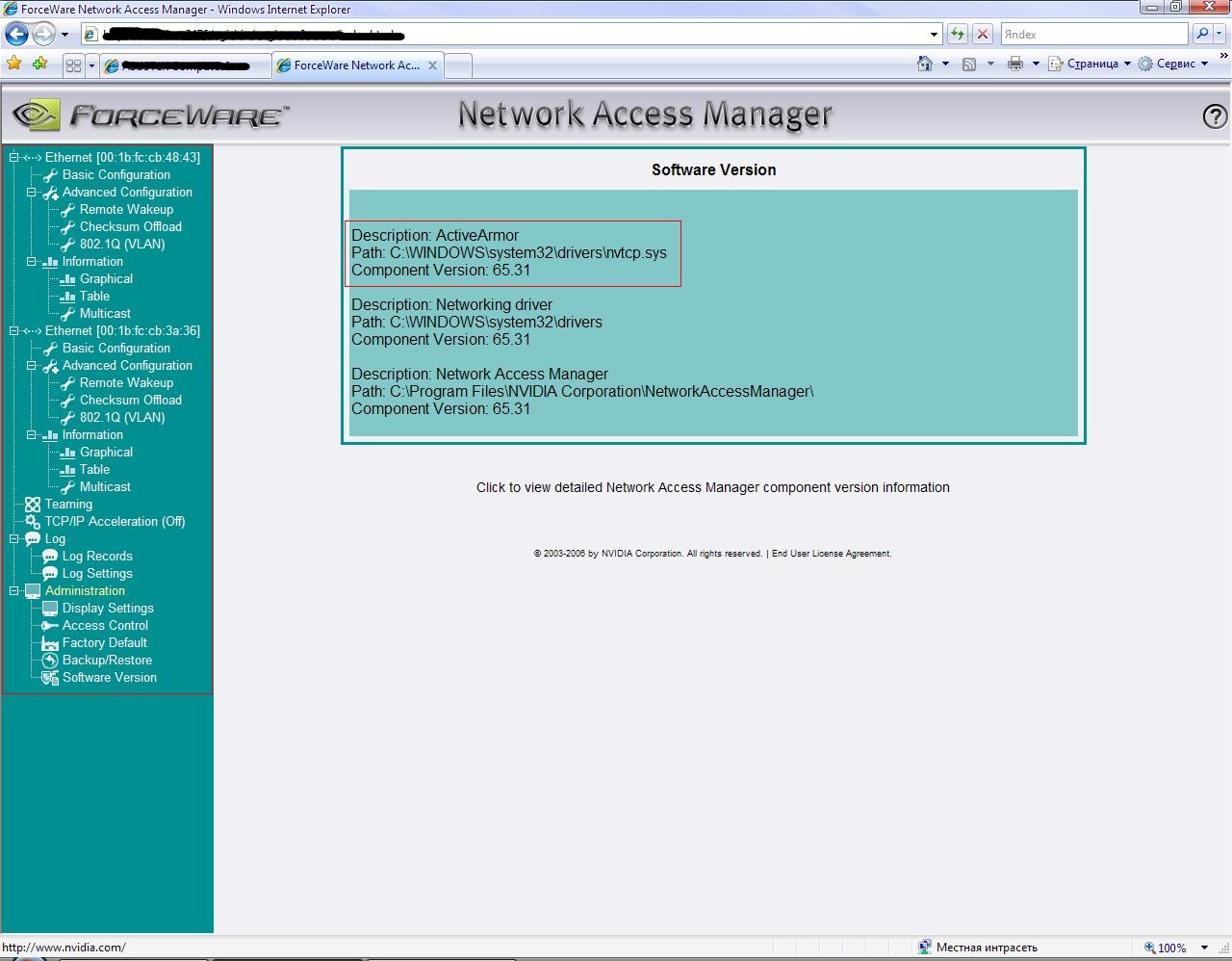1232x961 pixels.
Task: Click the Teaming icon in the tree
Action: tap(33, 505)
